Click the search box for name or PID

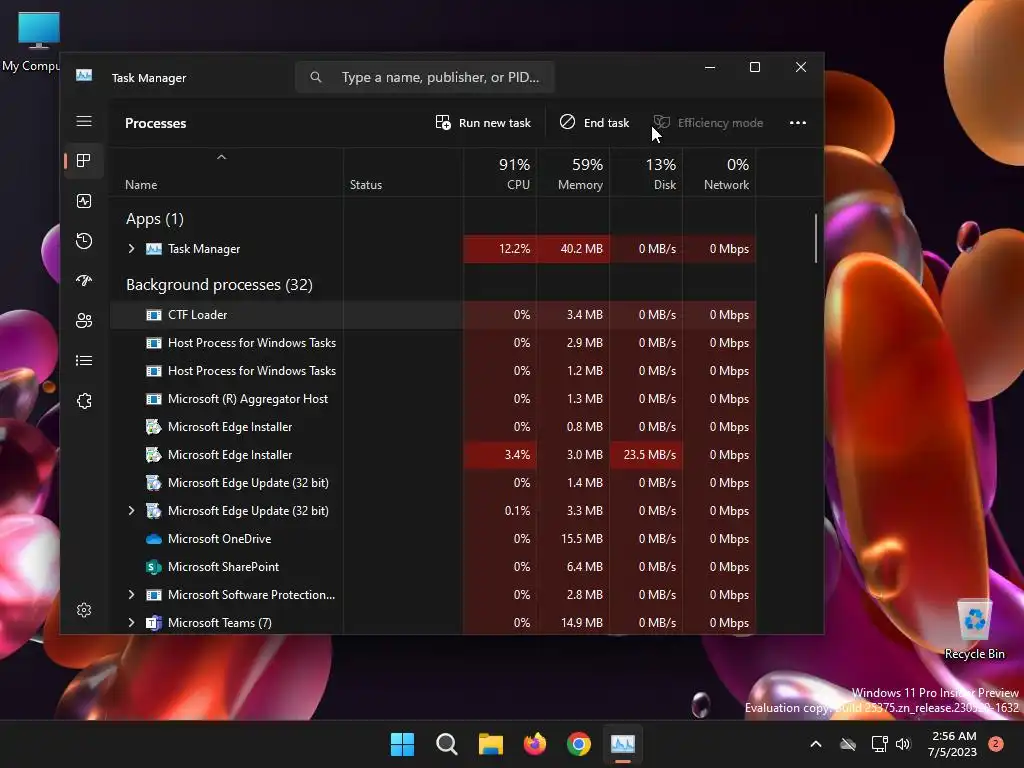pos(425,77)
